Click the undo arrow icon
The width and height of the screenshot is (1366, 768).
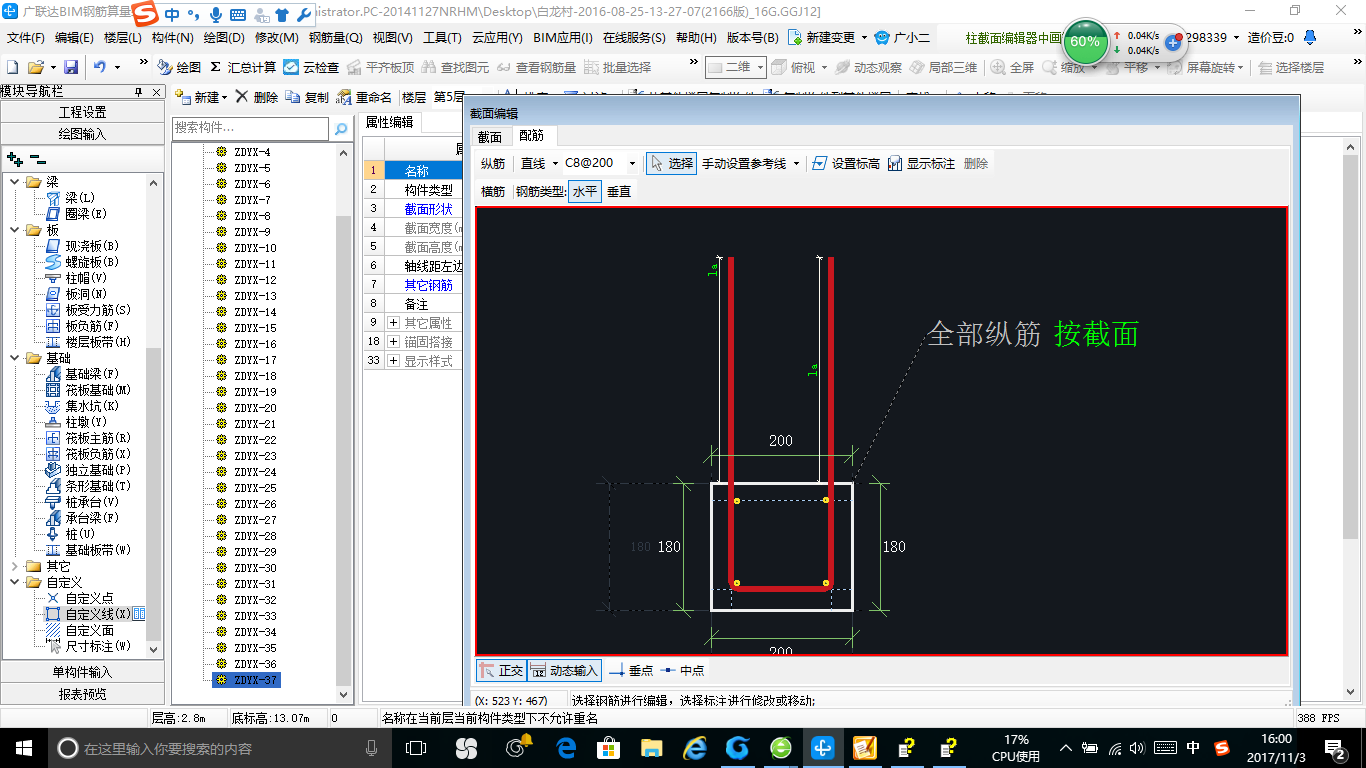(100, 67)
